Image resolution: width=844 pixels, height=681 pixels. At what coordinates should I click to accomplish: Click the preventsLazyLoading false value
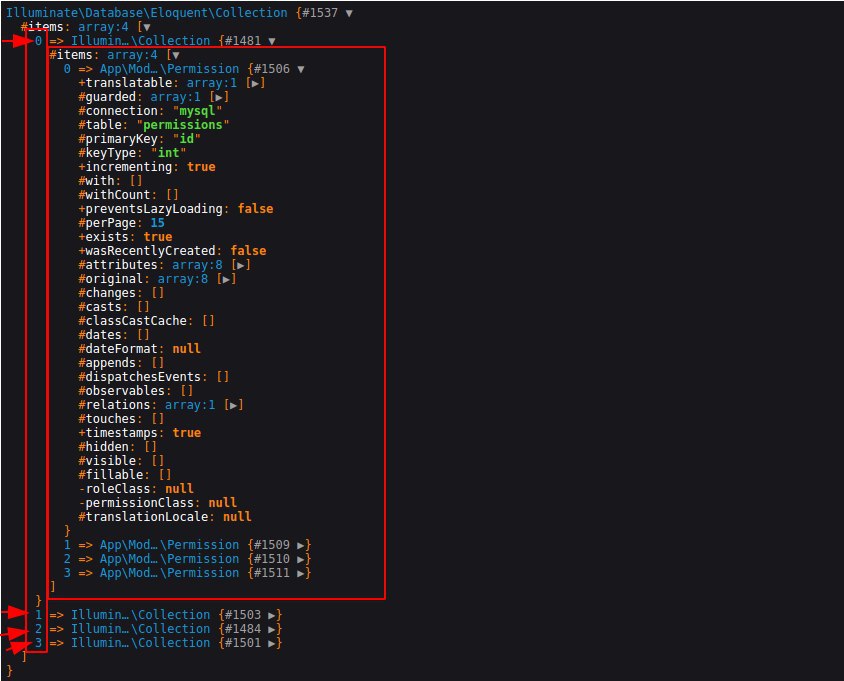[x=255, y=209]
